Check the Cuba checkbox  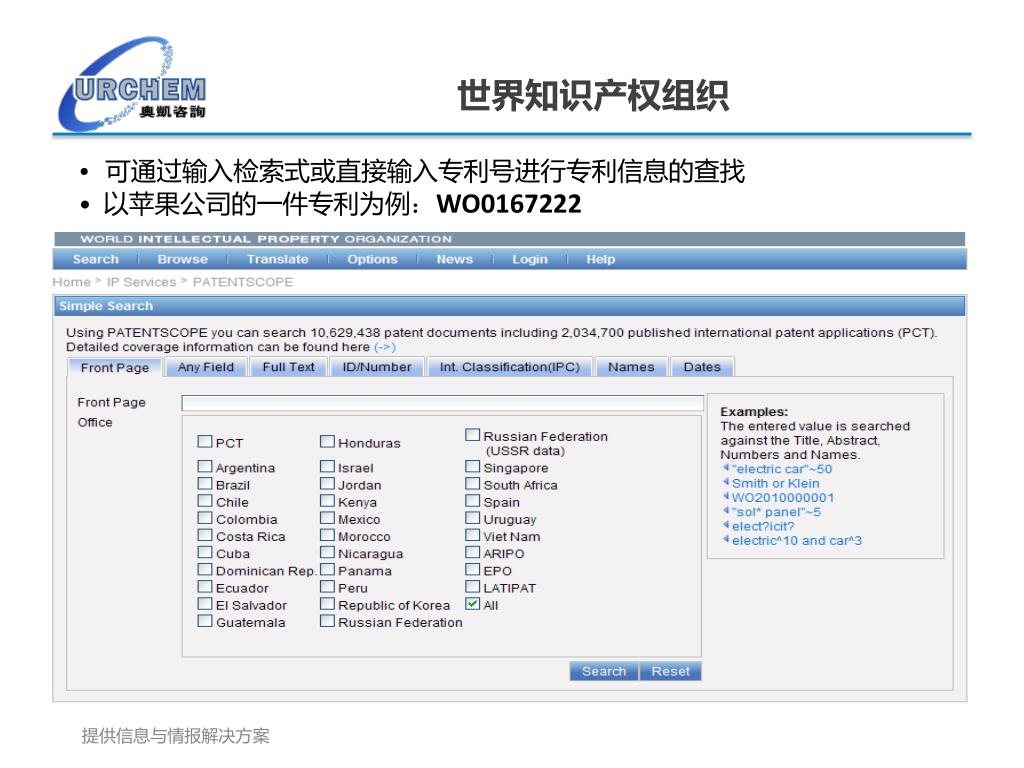(205, 552)
